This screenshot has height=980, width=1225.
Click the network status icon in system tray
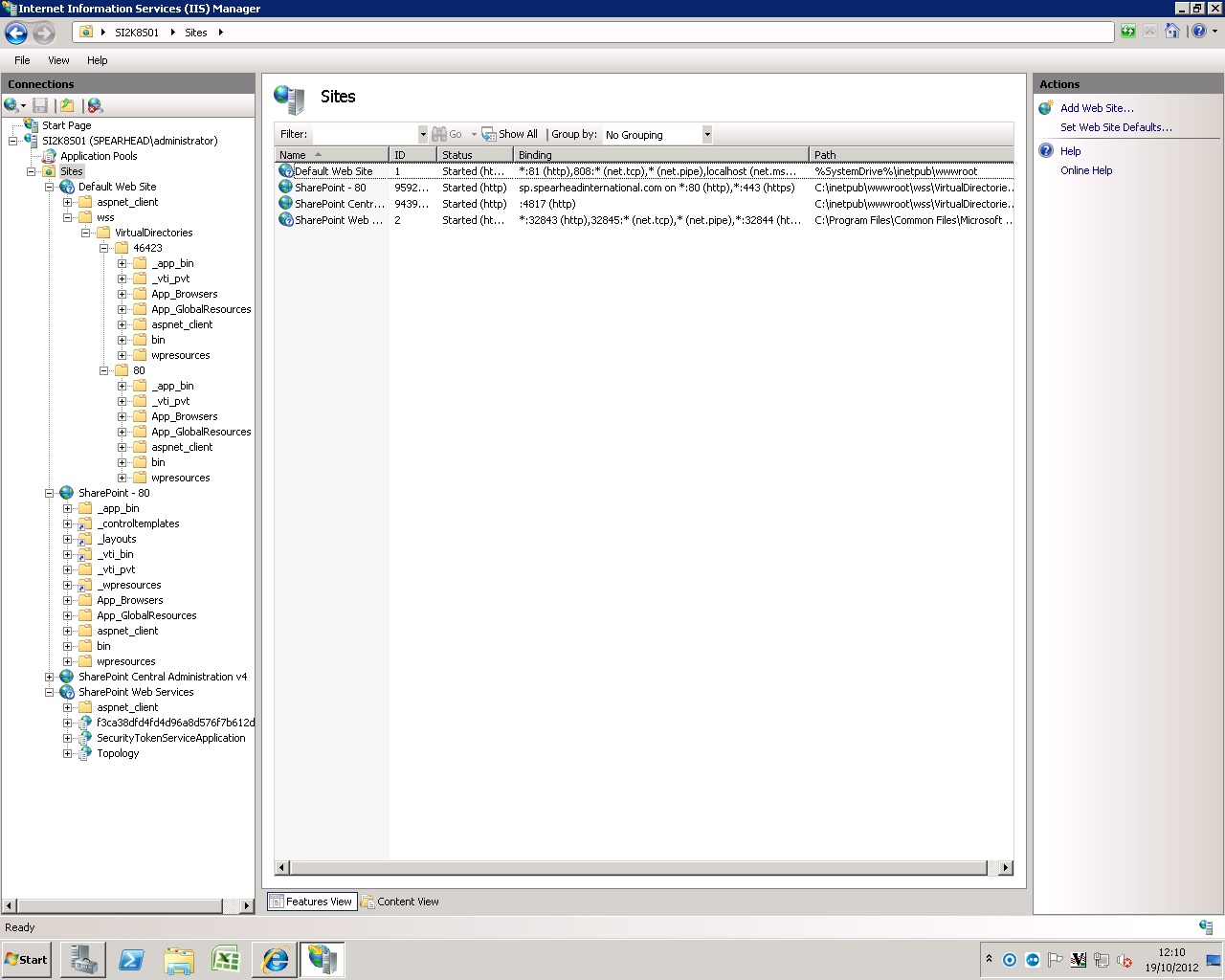click(1102, 959)
